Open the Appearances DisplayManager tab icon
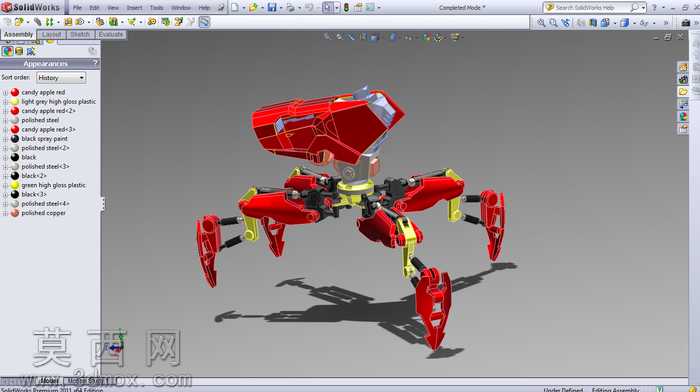The height and width of the screenshot is (392, 700). tap(7, 51)
